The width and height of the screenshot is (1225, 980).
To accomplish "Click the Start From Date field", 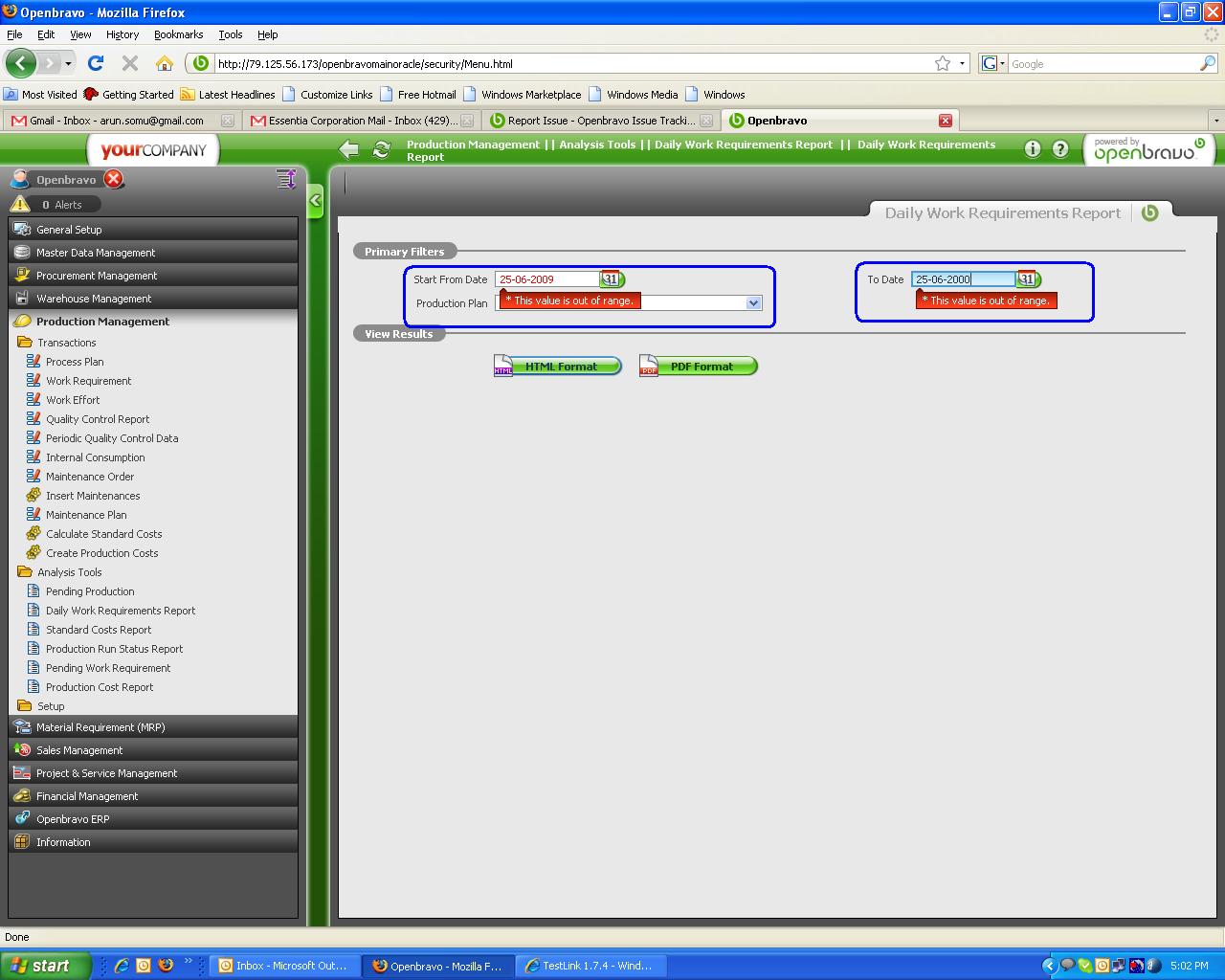I will coord(546,279).
